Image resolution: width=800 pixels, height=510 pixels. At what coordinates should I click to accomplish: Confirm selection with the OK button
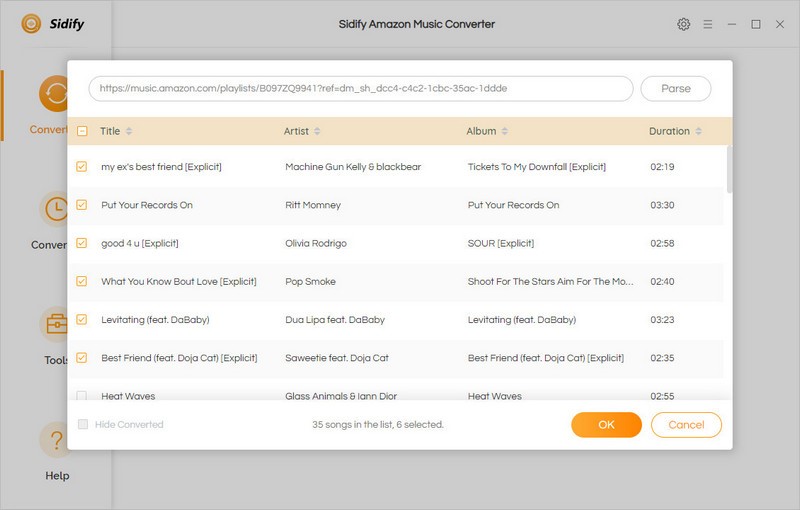click(606, 425)
